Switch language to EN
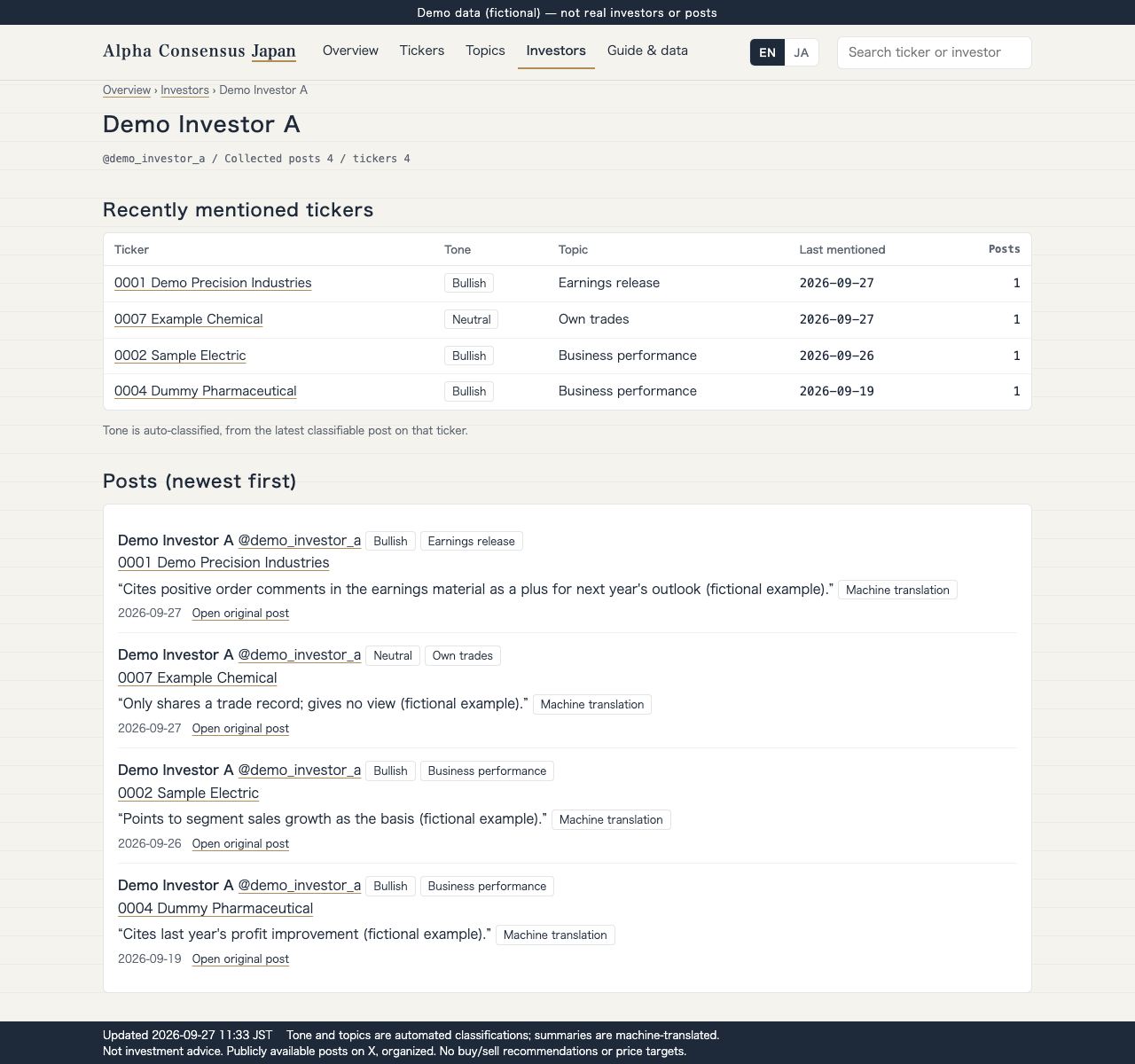The width and height of the screenshot is (1135, 1064). click(x=768, y=52)
